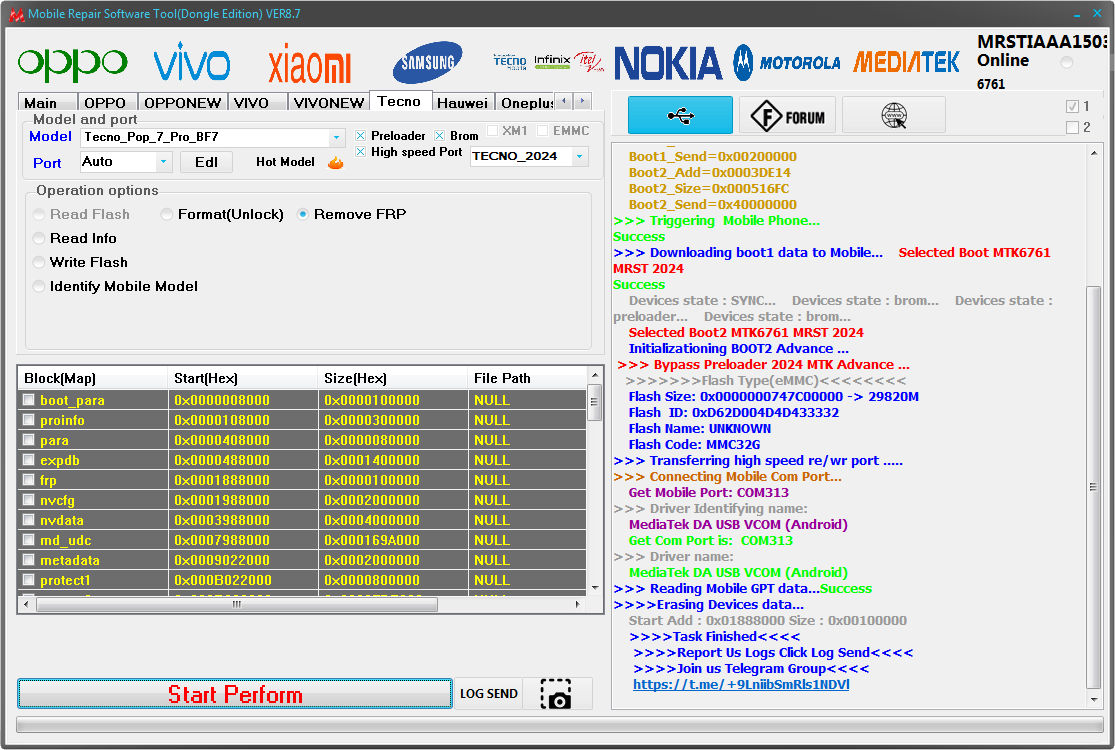Click the Samsung brand logo
Screen dimensions: 1115x750
pyautogui.click(x=427, y=63)
